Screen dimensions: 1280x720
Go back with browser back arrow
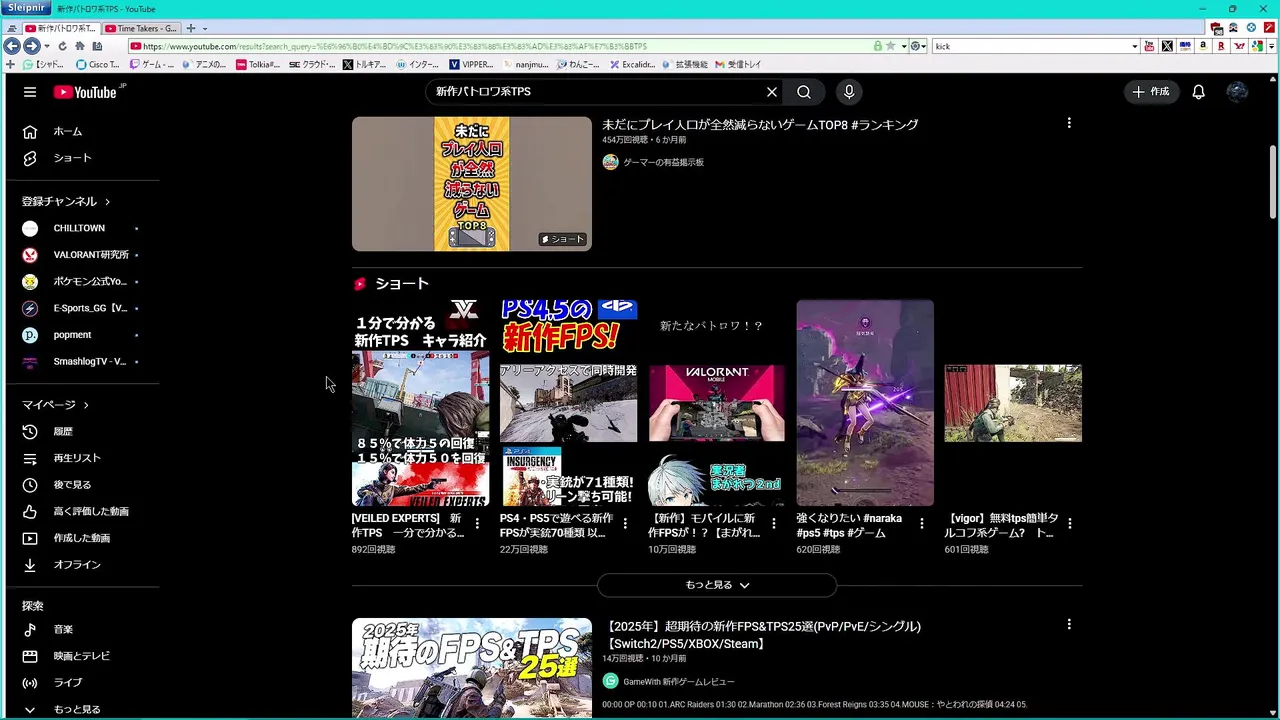pos(11,46)
